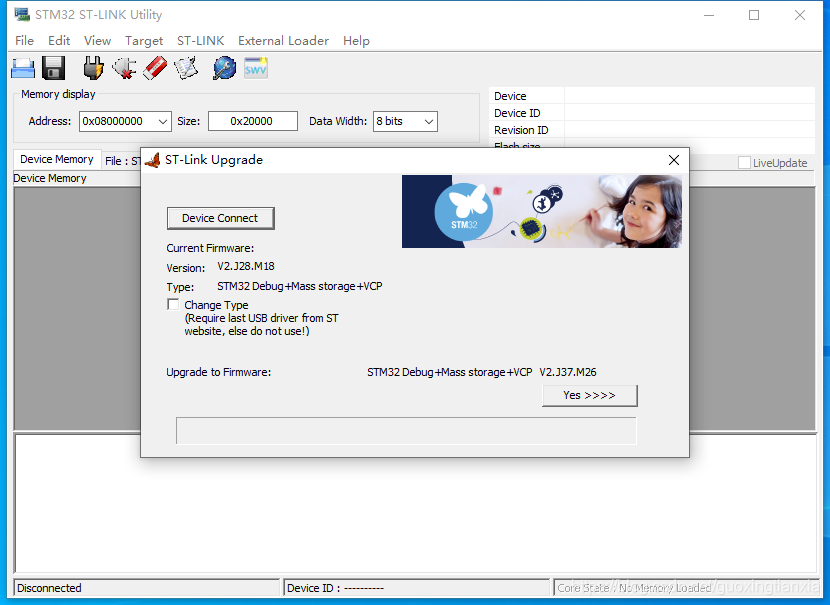Open the ST-LINK menu
Image resolution: width=830 pixels, height=605 pixels.
201,41
